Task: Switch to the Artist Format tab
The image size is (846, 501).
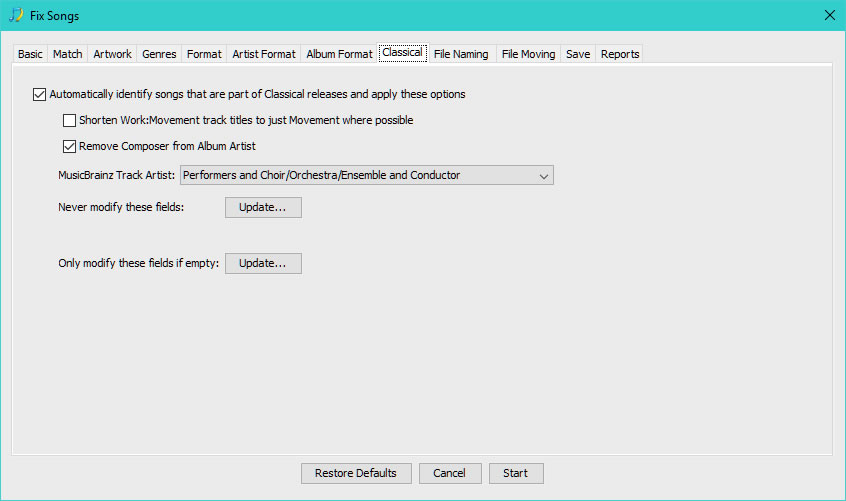Action: [x=264, y=54]
